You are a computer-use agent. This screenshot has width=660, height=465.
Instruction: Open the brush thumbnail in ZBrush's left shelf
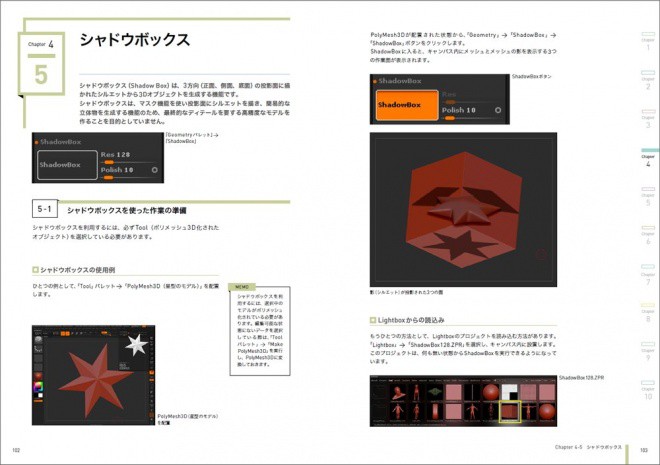[x=38, y=339]
